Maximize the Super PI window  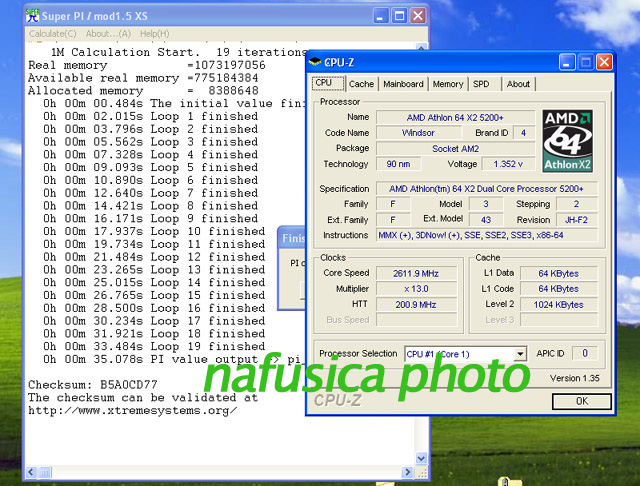399,16
